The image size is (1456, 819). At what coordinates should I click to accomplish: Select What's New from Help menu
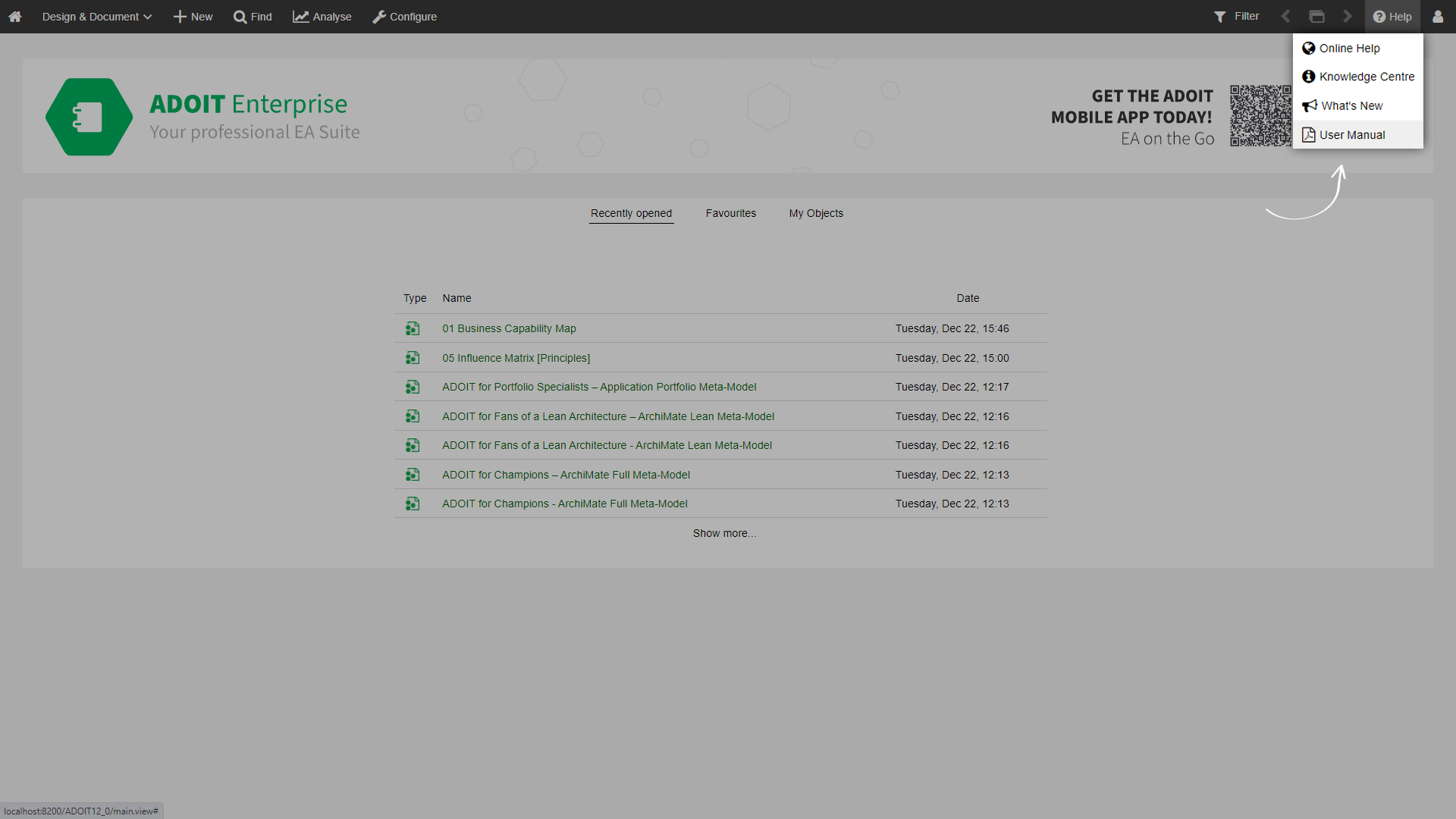[1357, 106]
